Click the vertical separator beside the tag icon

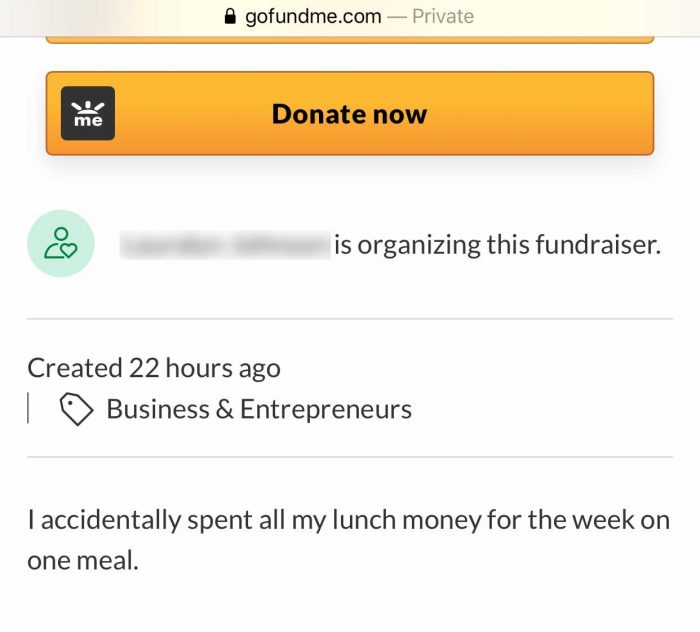28,408
